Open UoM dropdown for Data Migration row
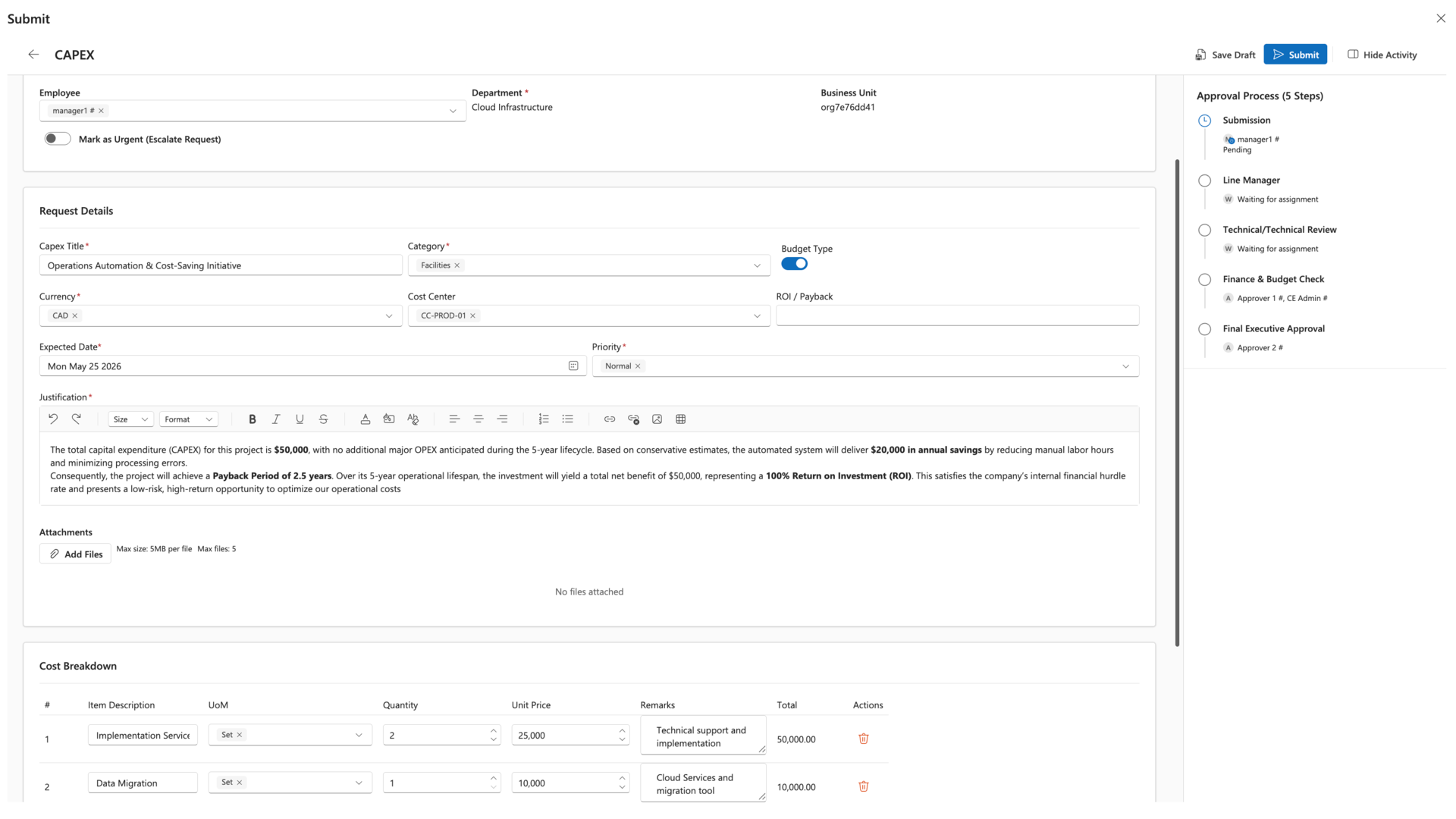The height and width of the screenshot is (819, 1456). pyautogui.click(x=359, y=783)
